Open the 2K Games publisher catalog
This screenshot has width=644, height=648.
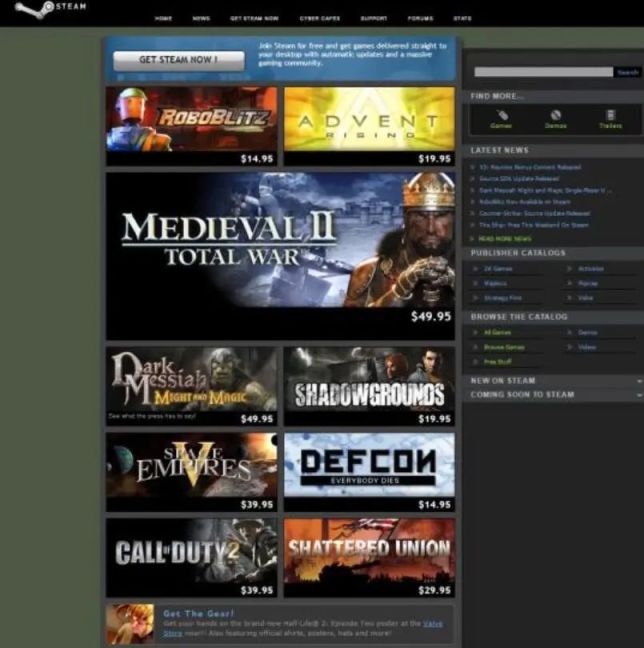pos(498,269)
